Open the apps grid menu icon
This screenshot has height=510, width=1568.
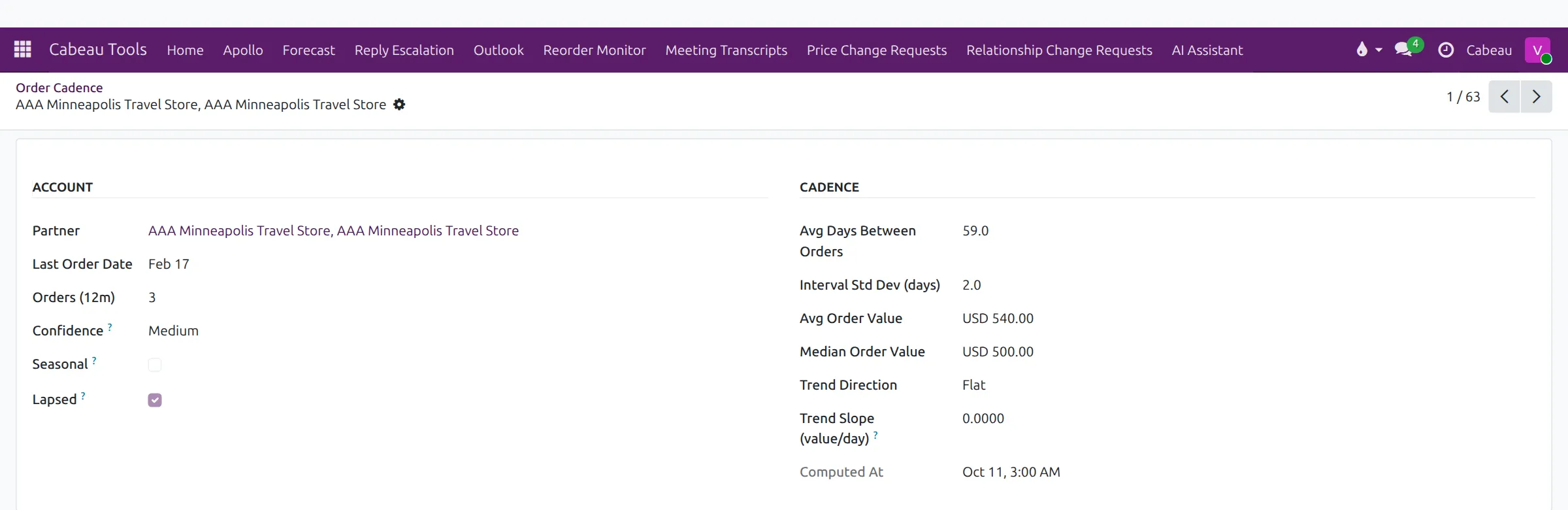tap(23, 50)
